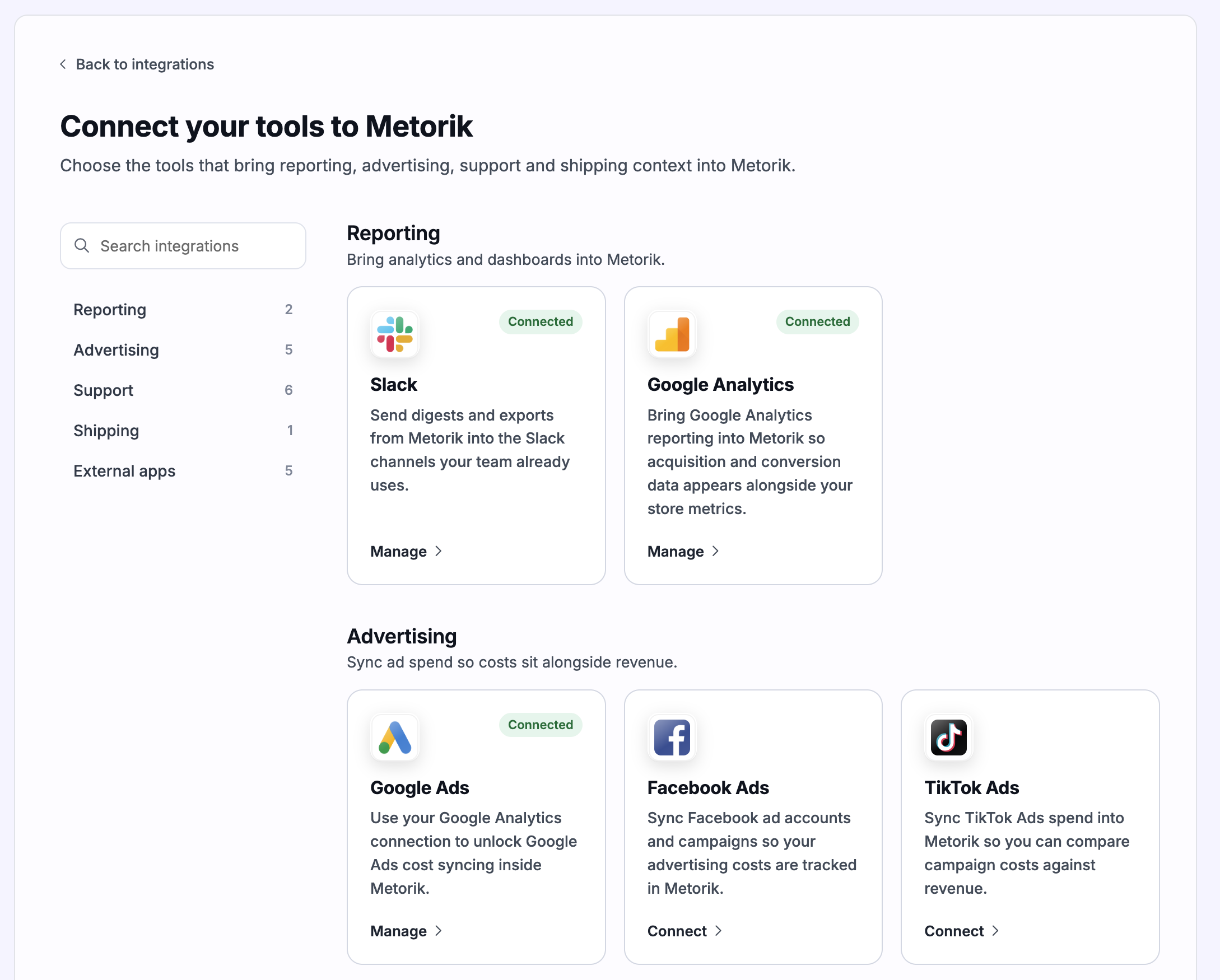Click "Bring analytics and dashboards into Metorik."
The image size is (1220, 980).
pyautogui.click(x=505, y=260)
